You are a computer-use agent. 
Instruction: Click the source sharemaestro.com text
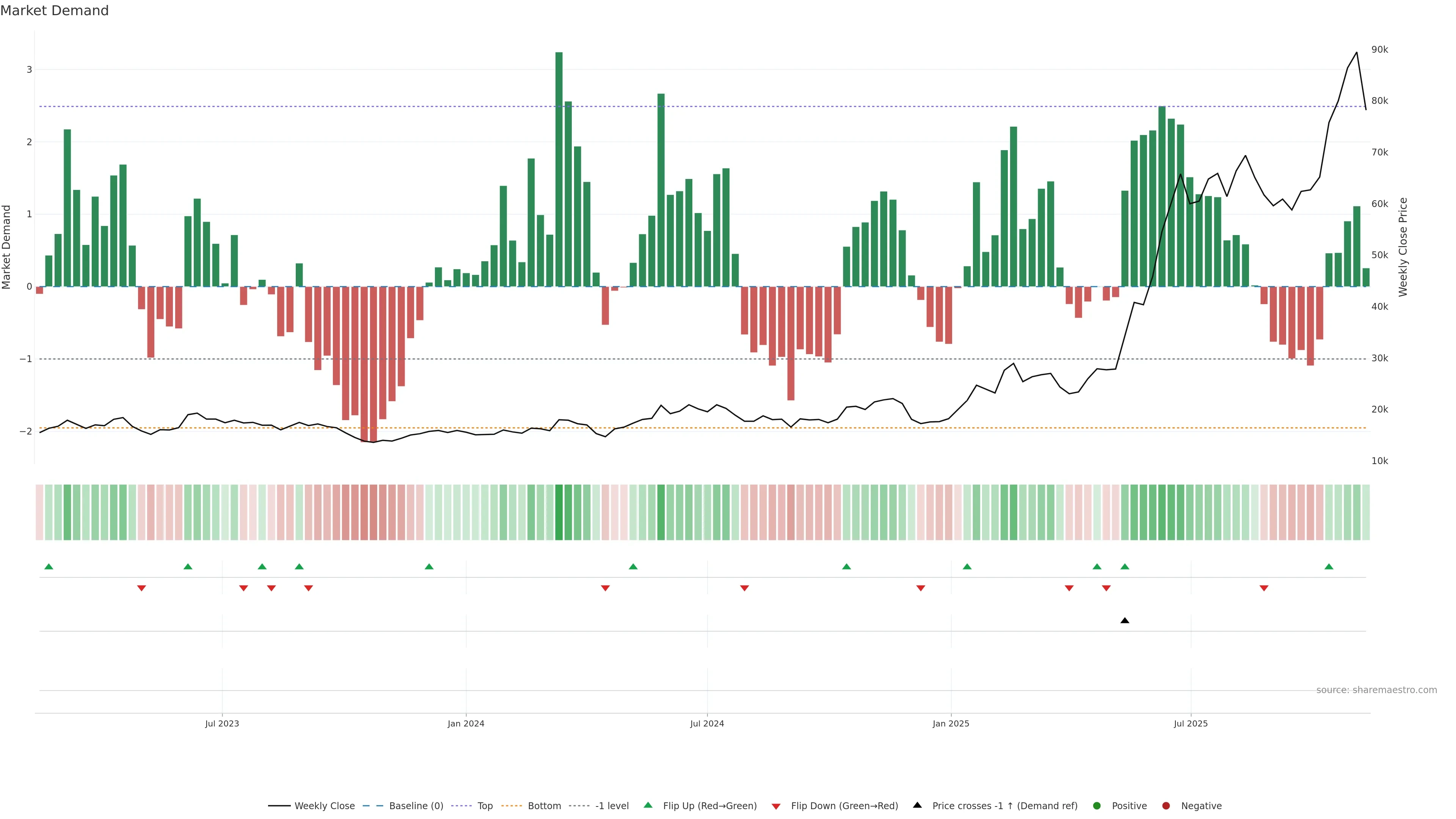[x=1376, y=690]
